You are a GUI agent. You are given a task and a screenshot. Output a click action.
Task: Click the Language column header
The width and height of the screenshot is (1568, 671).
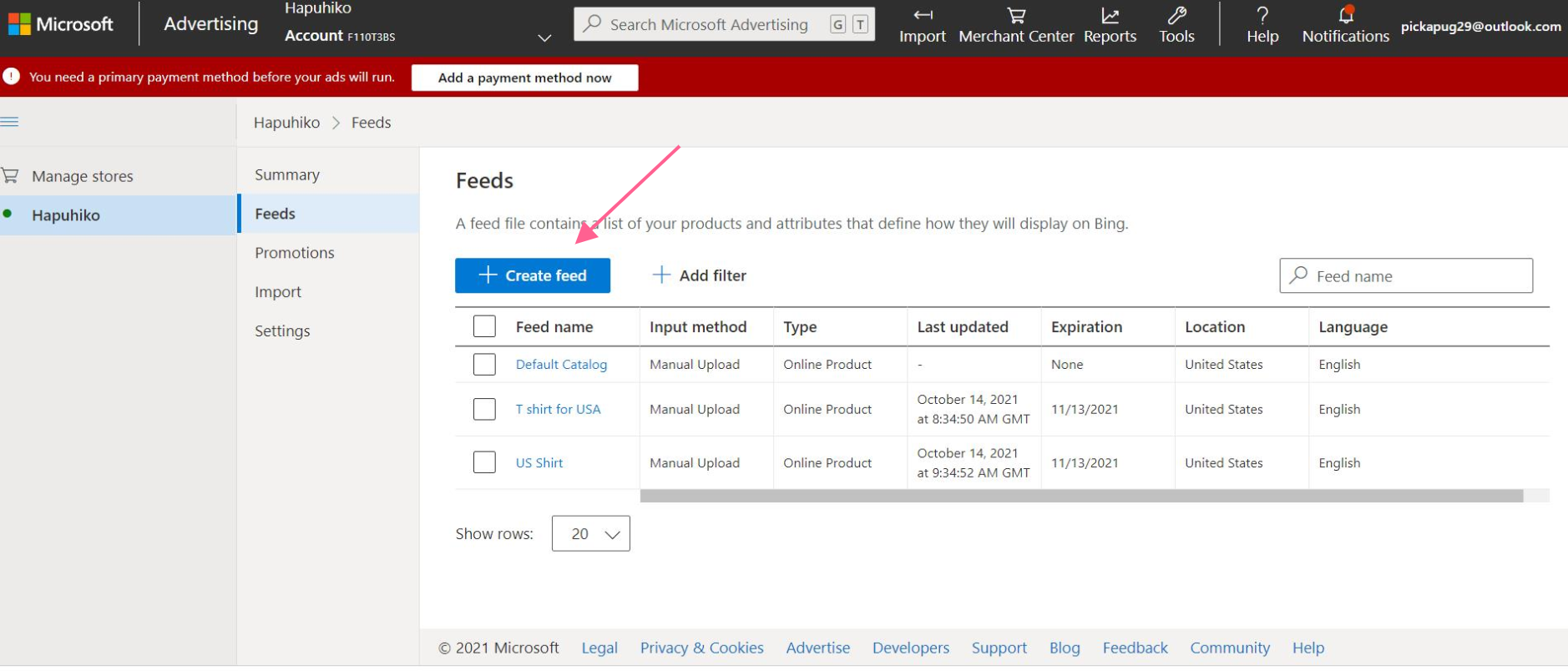[1353, 327]
